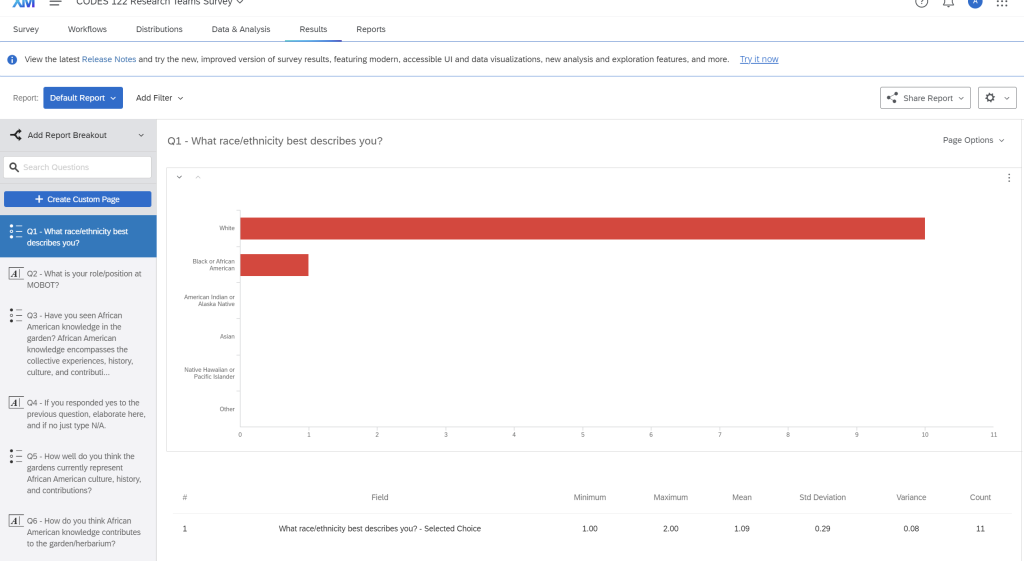
Task: Move visualization up with chevron arrow
Action: 198,177
